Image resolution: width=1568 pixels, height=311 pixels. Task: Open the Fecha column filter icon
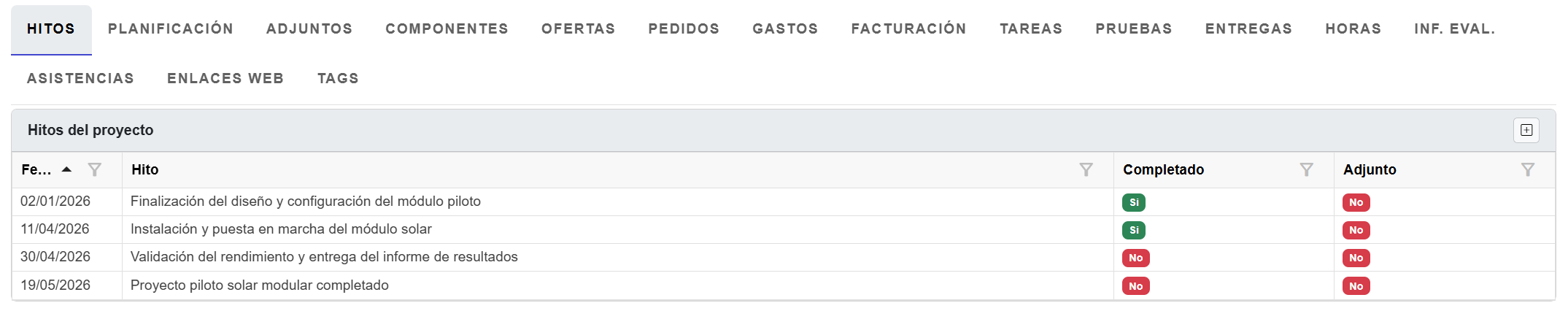click(94, 169)
